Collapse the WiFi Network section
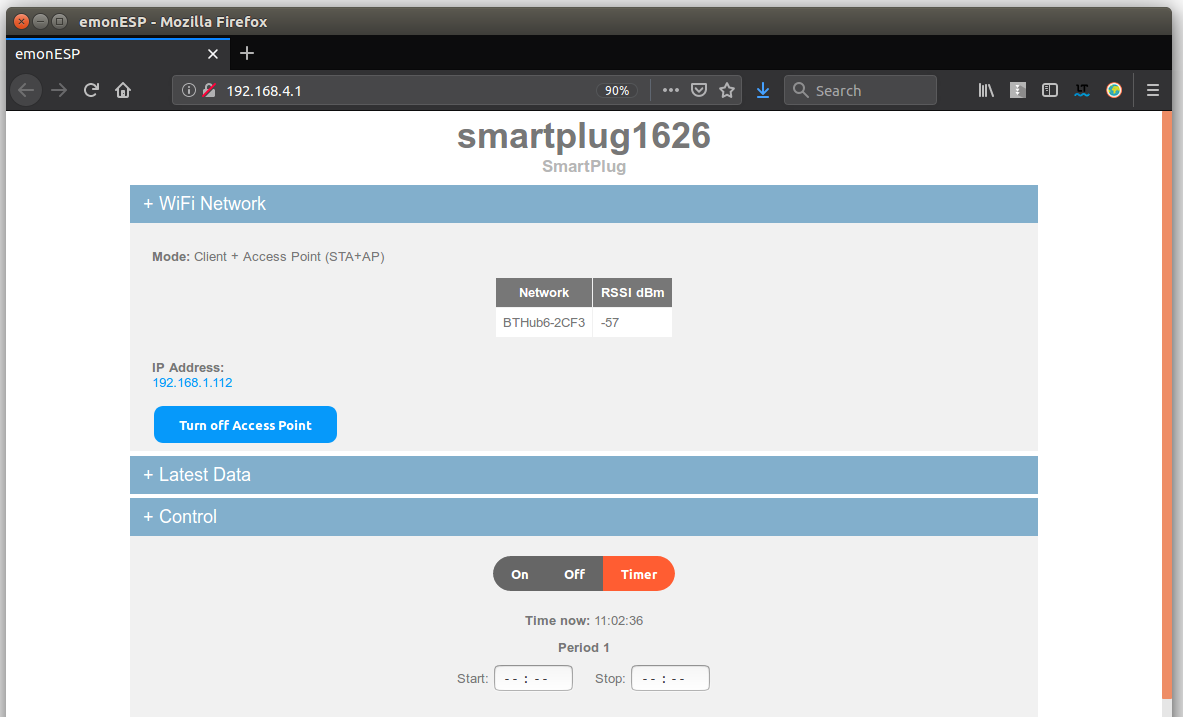This screenshot has width=1183, height=717. pos(584,204)
